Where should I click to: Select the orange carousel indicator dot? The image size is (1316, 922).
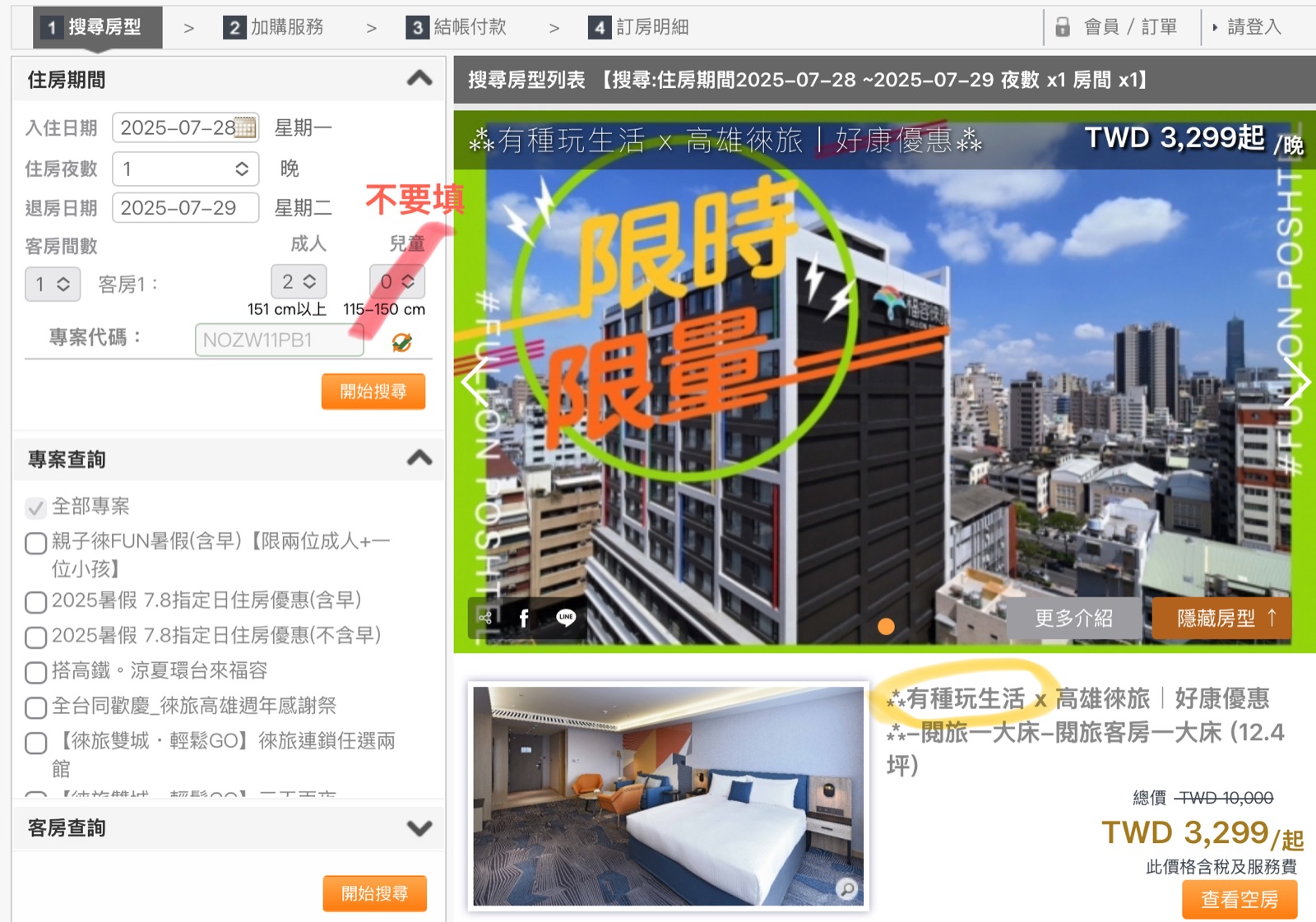tap(886, 627)
